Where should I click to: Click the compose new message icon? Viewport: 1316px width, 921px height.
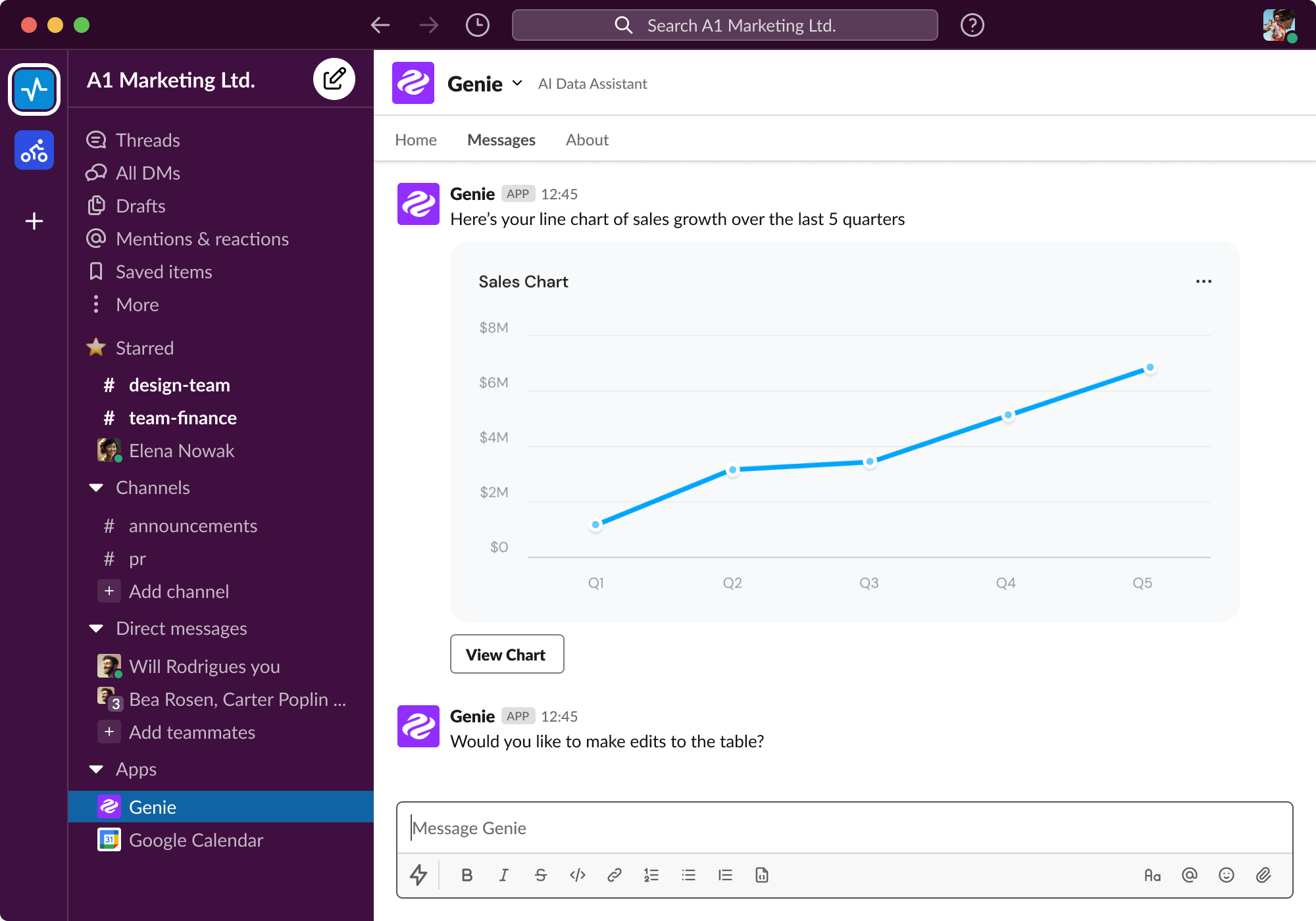click(x=334, y=79)
